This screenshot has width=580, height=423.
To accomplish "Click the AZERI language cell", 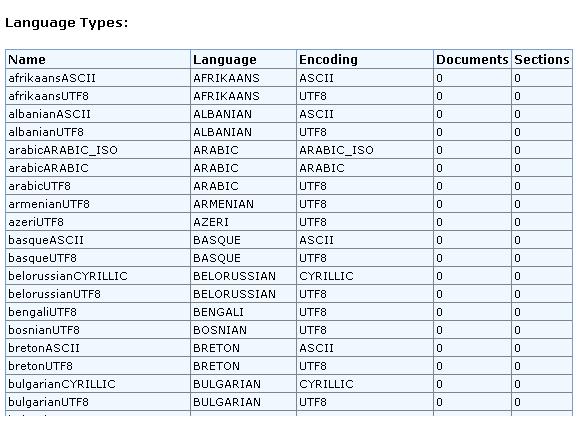I will pos(243,222).
